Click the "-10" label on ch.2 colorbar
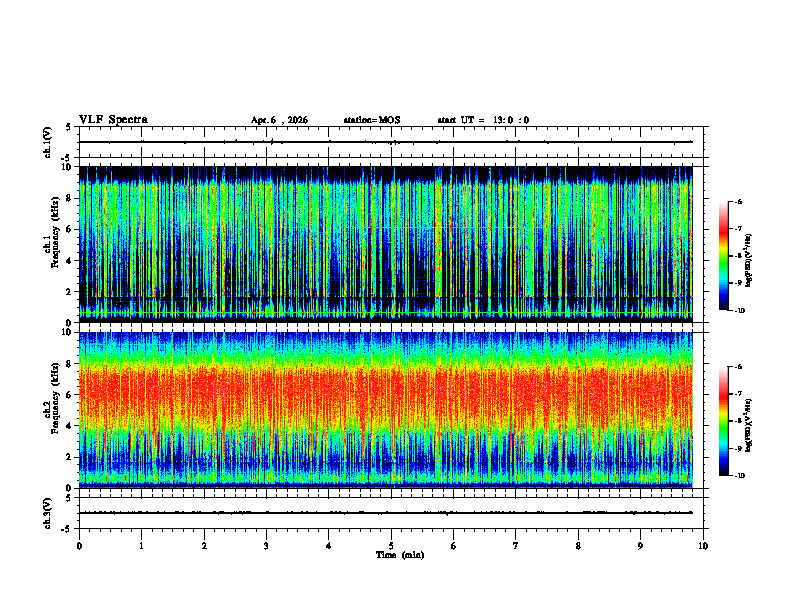This screenshot has height=612, width=792. (x=739, y=476)
